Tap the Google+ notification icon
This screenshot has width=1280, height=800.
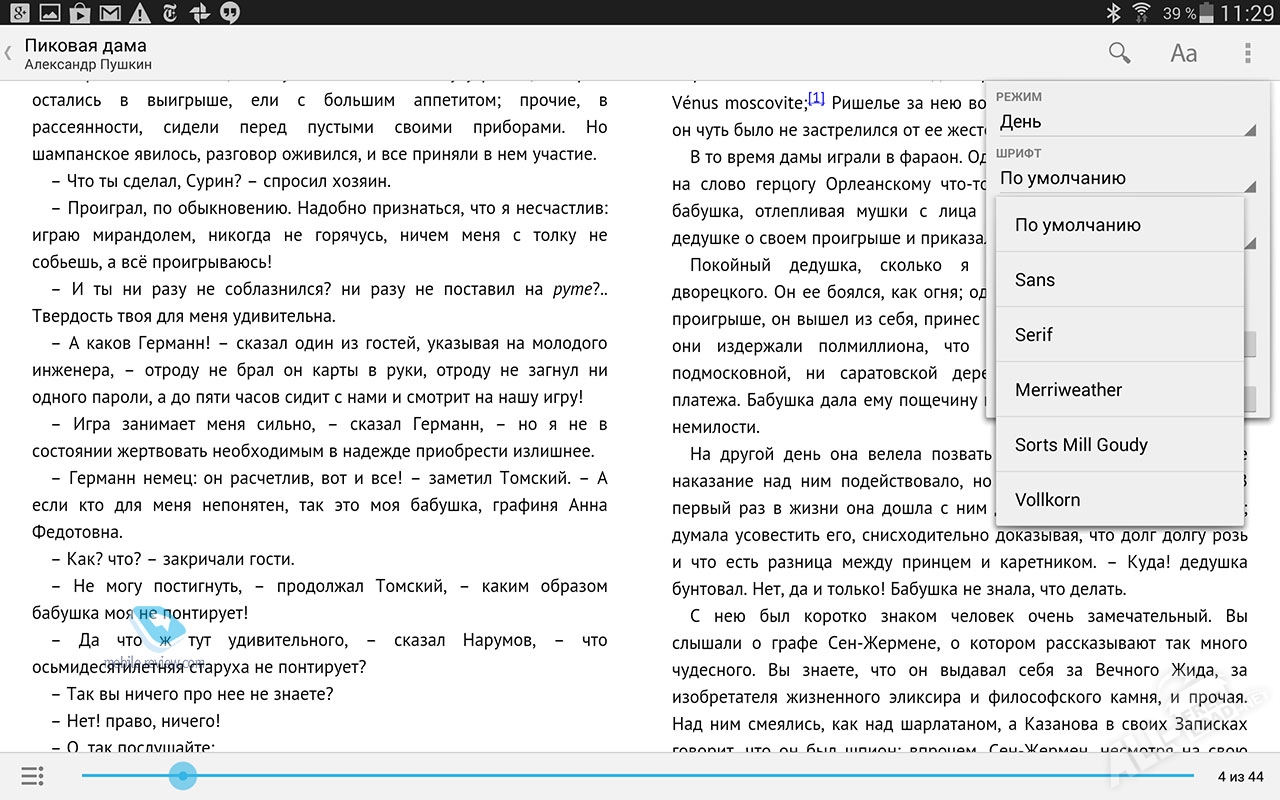(18, 12)
